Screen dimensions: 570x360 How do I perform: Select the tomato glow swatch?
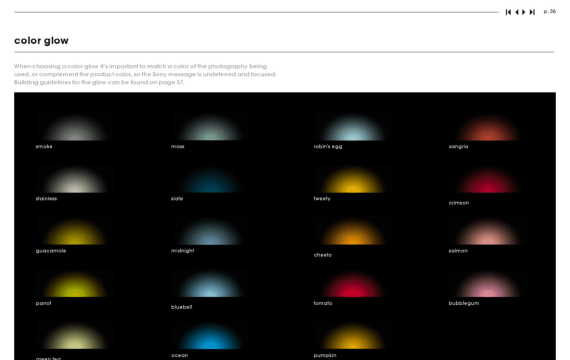pyautogui.click(x=352, y=284)
